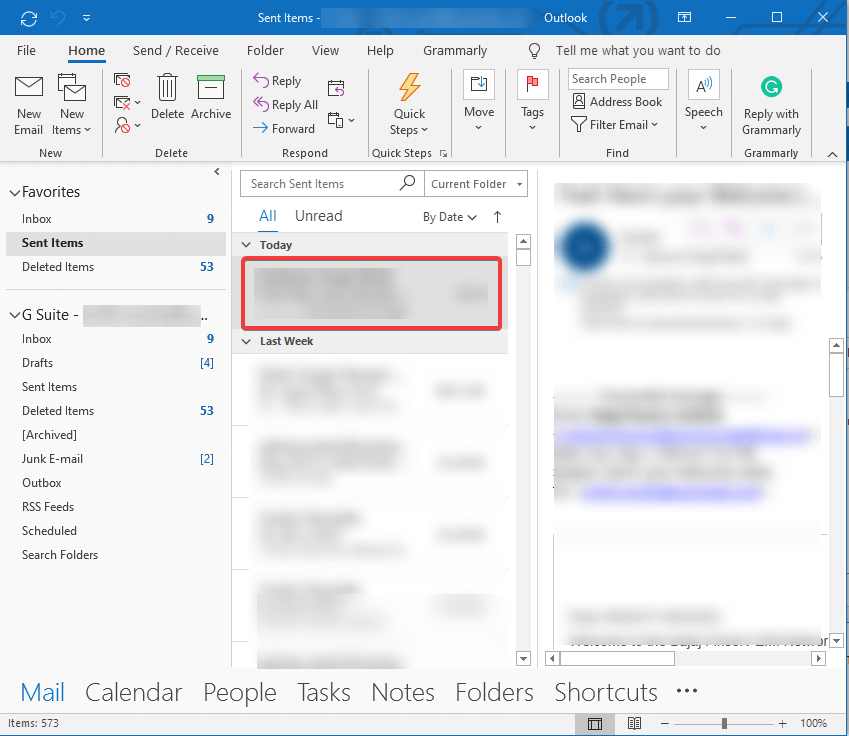Image resolution: width=849 pixels, height=736 pixels.
Task: Toggle the Unread filter in message list
Action: 318,216
